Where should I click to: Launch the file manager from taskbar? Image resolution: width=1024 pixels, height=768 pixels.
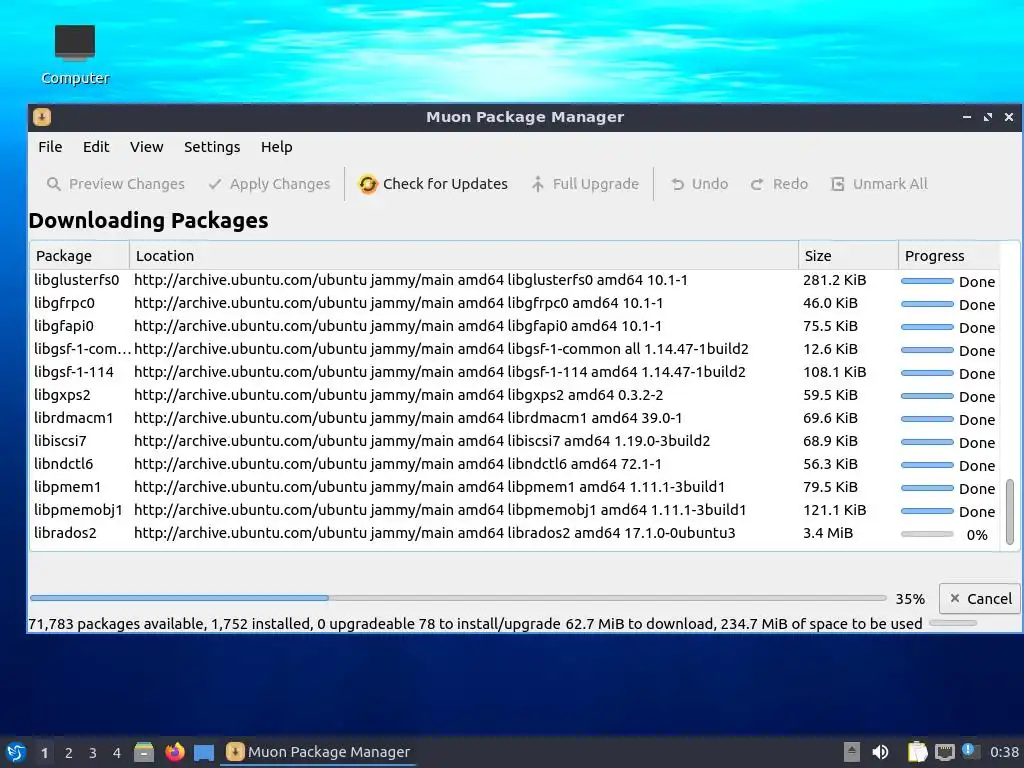pos(144,752)
